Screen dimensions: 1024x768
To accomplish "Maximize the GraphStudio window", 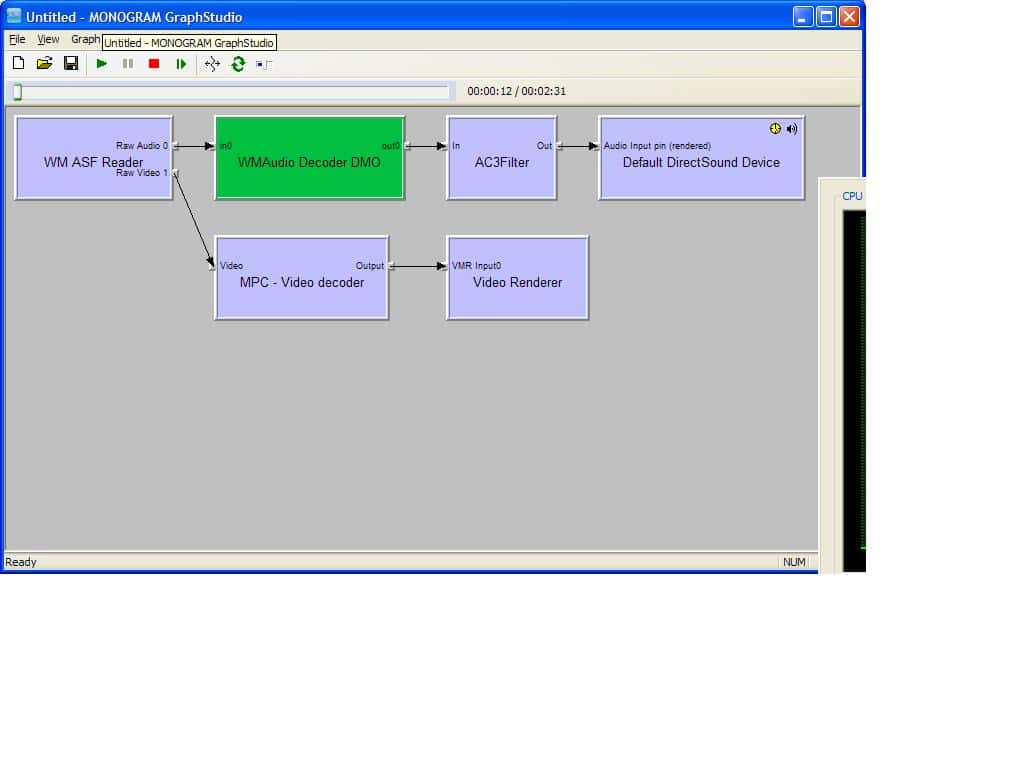I will pos(826,16).
